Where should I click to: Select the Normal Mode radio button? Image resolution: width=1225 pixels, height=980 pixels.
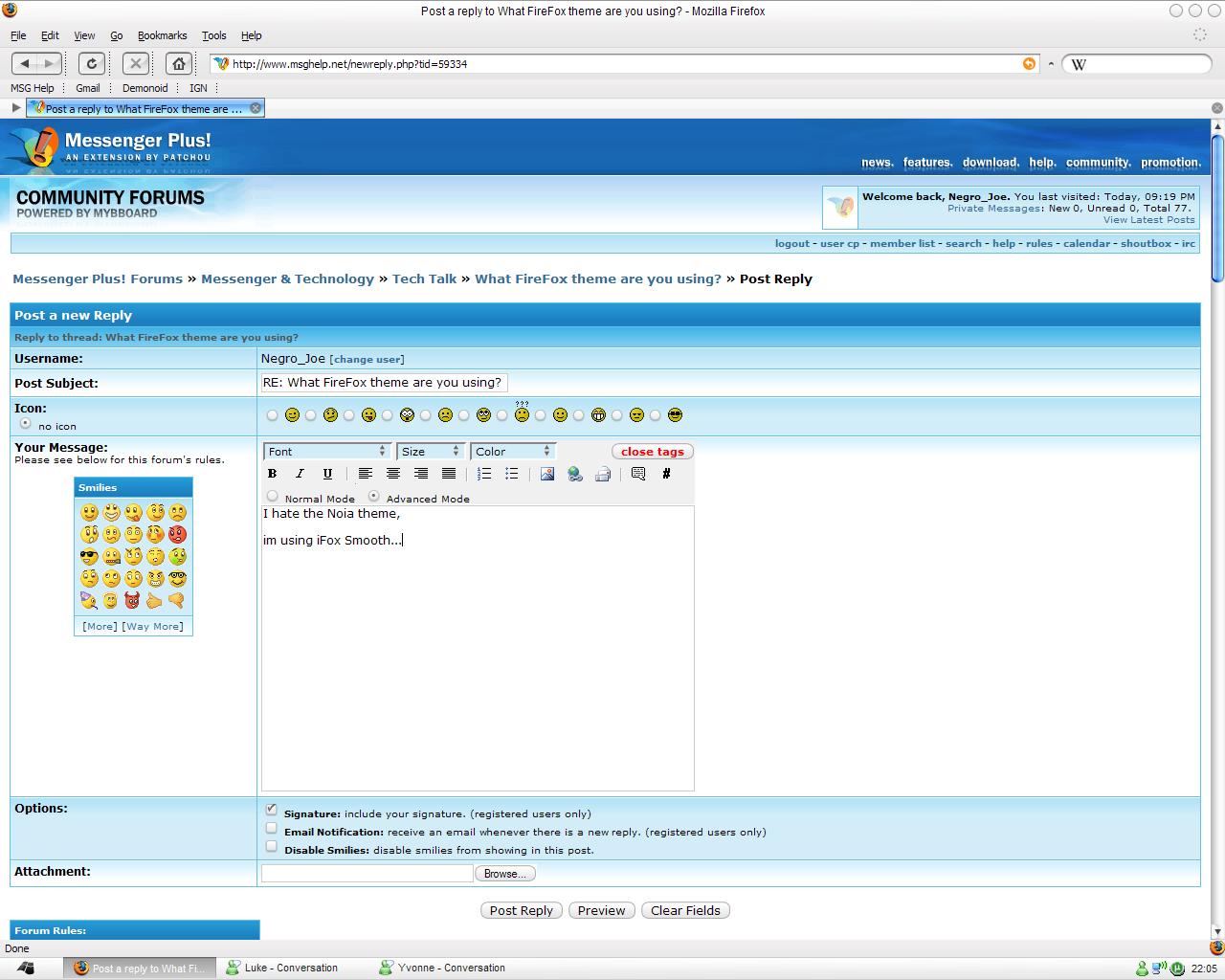click(x=273, y=496)
